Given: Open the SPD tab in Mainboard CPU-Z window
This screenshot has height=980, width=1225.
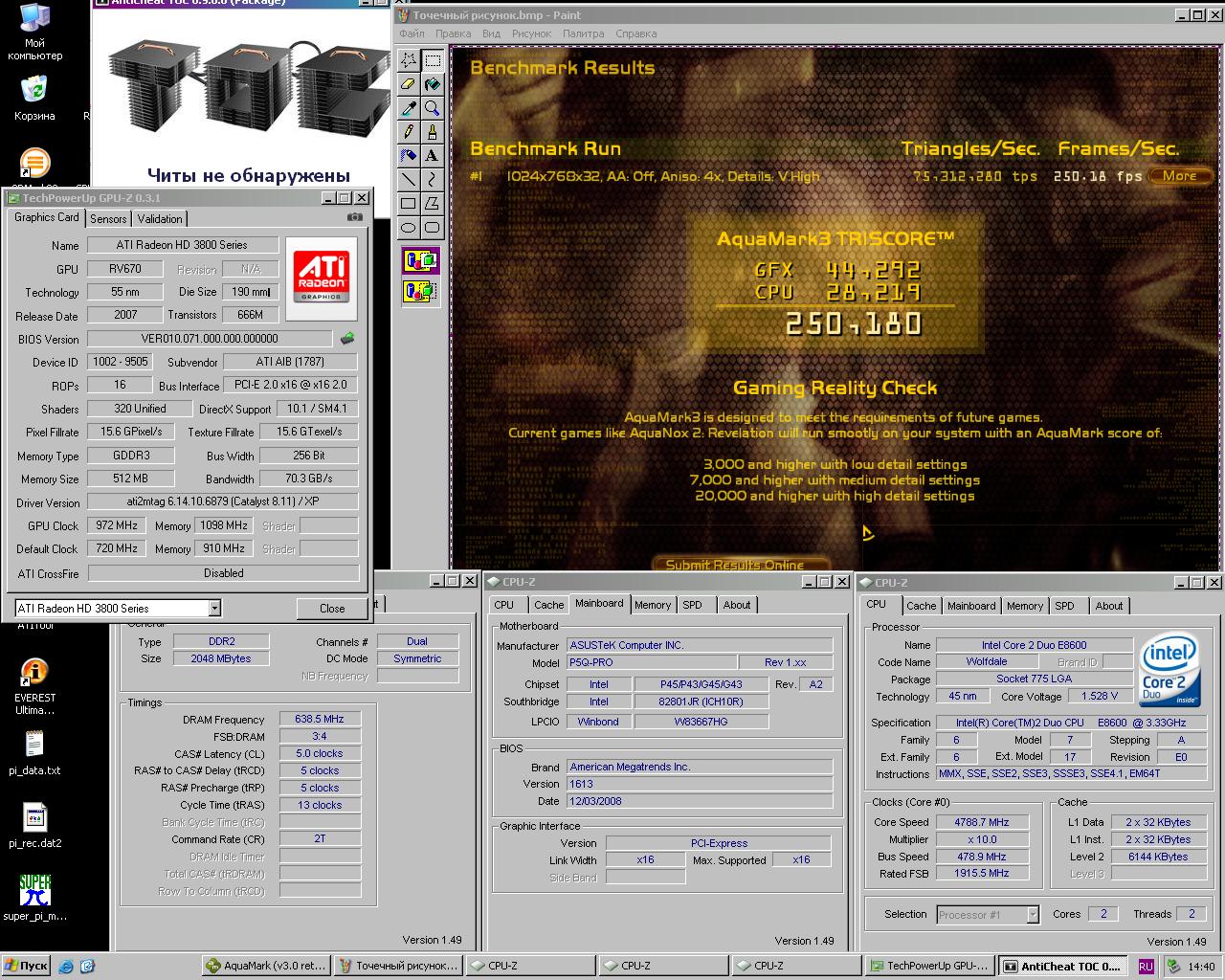Looking at the screenshot, I should point(693,605).
